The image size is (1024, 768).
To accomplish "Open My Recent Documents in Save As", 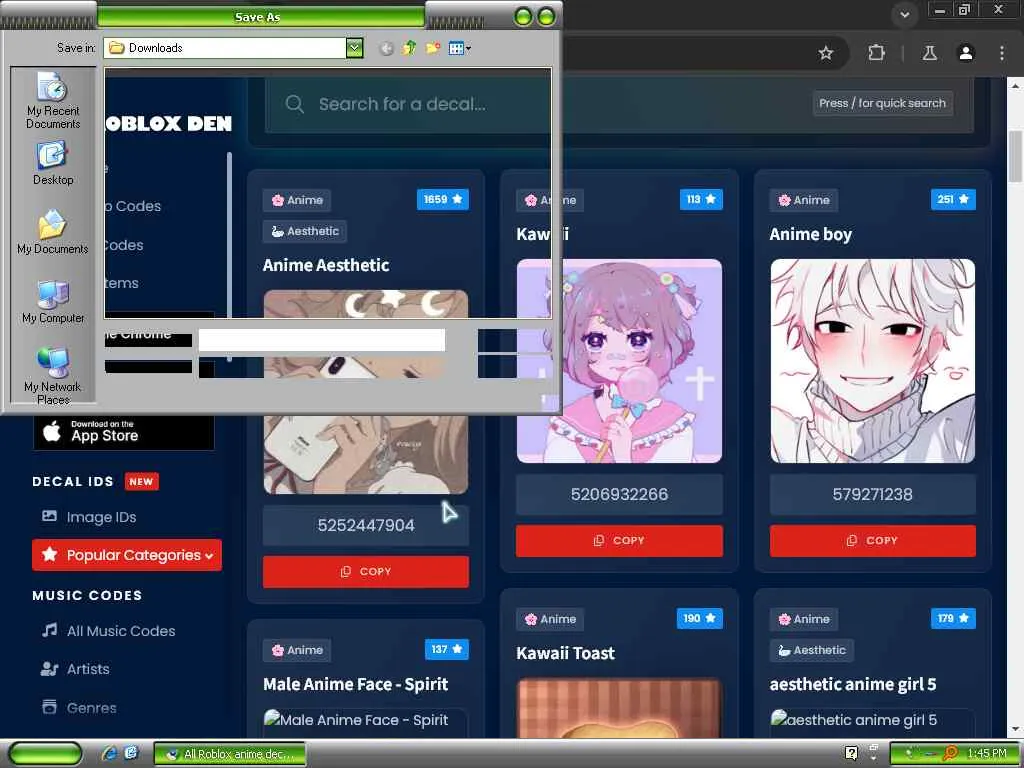I will click(53, 100).
